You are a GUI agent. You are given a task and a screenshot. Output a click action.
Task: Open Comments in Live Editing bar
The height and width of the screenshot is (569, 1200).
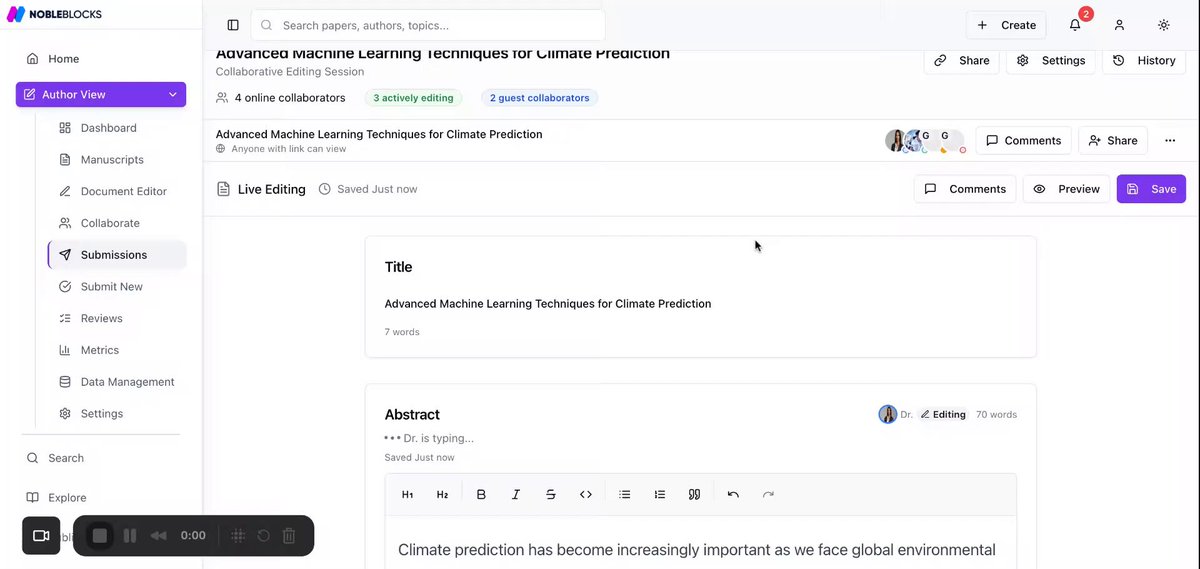(x=965, y=189)
